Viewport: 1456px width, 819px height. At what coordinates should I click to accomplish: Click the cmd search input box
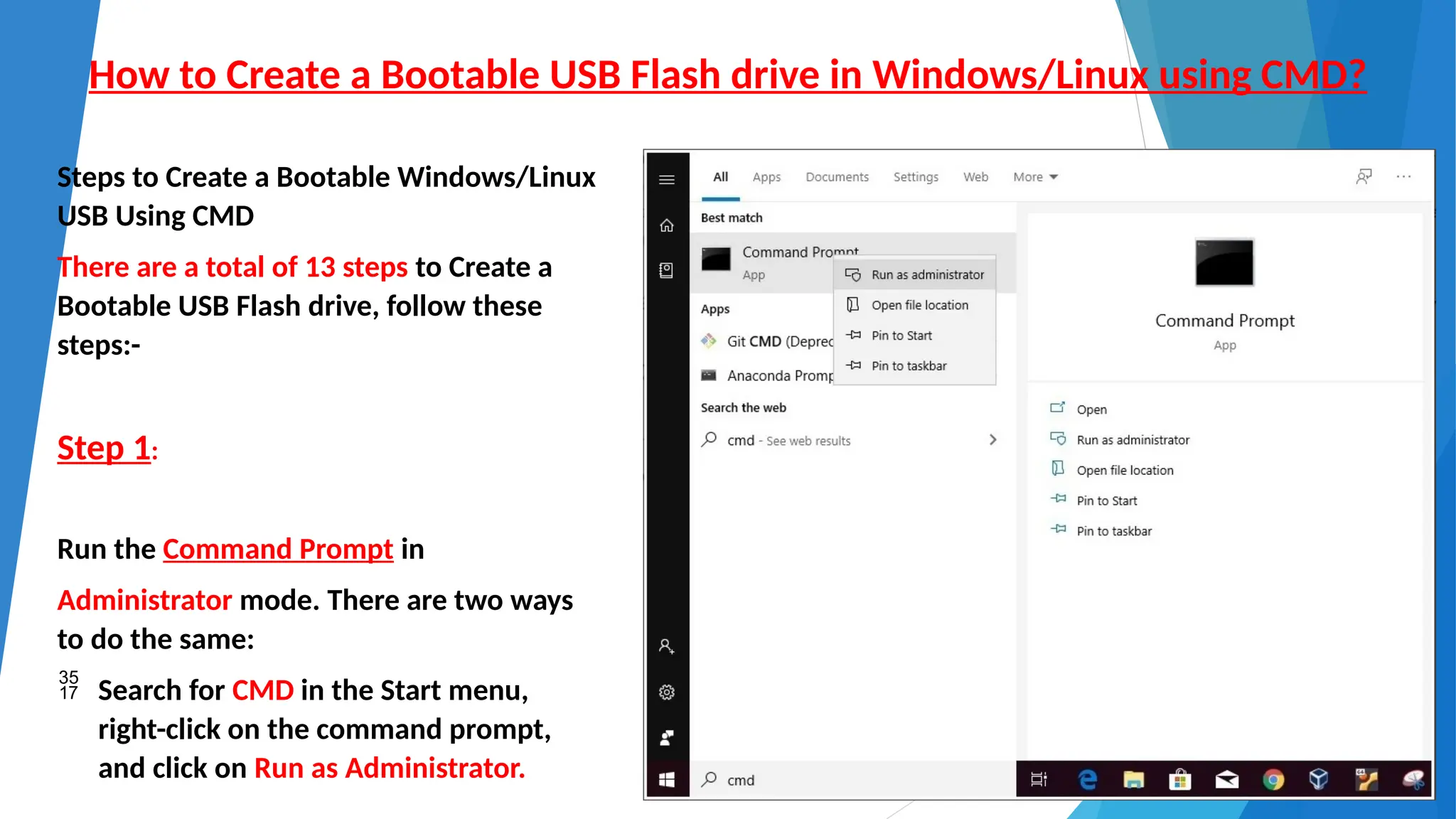(x=853, y=780)
